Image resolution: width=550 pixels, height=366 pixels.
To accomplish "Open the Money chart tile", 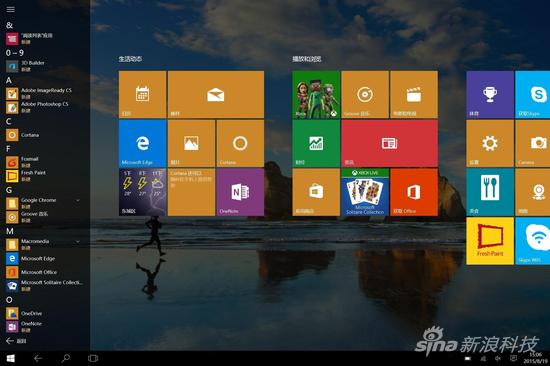I will coord(316,143).
